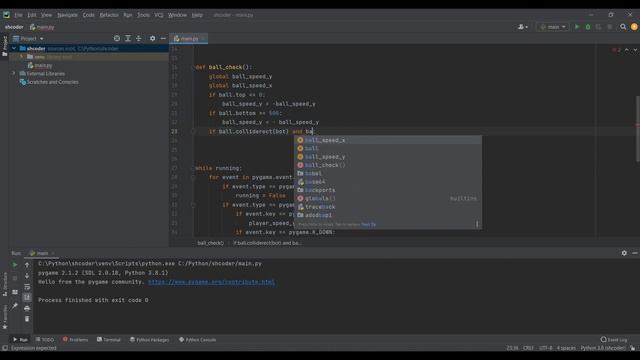This screenshot has height=360, width=640.
Task: Click Select Opened File target icon in Project panel
Action: click(117, 38)
